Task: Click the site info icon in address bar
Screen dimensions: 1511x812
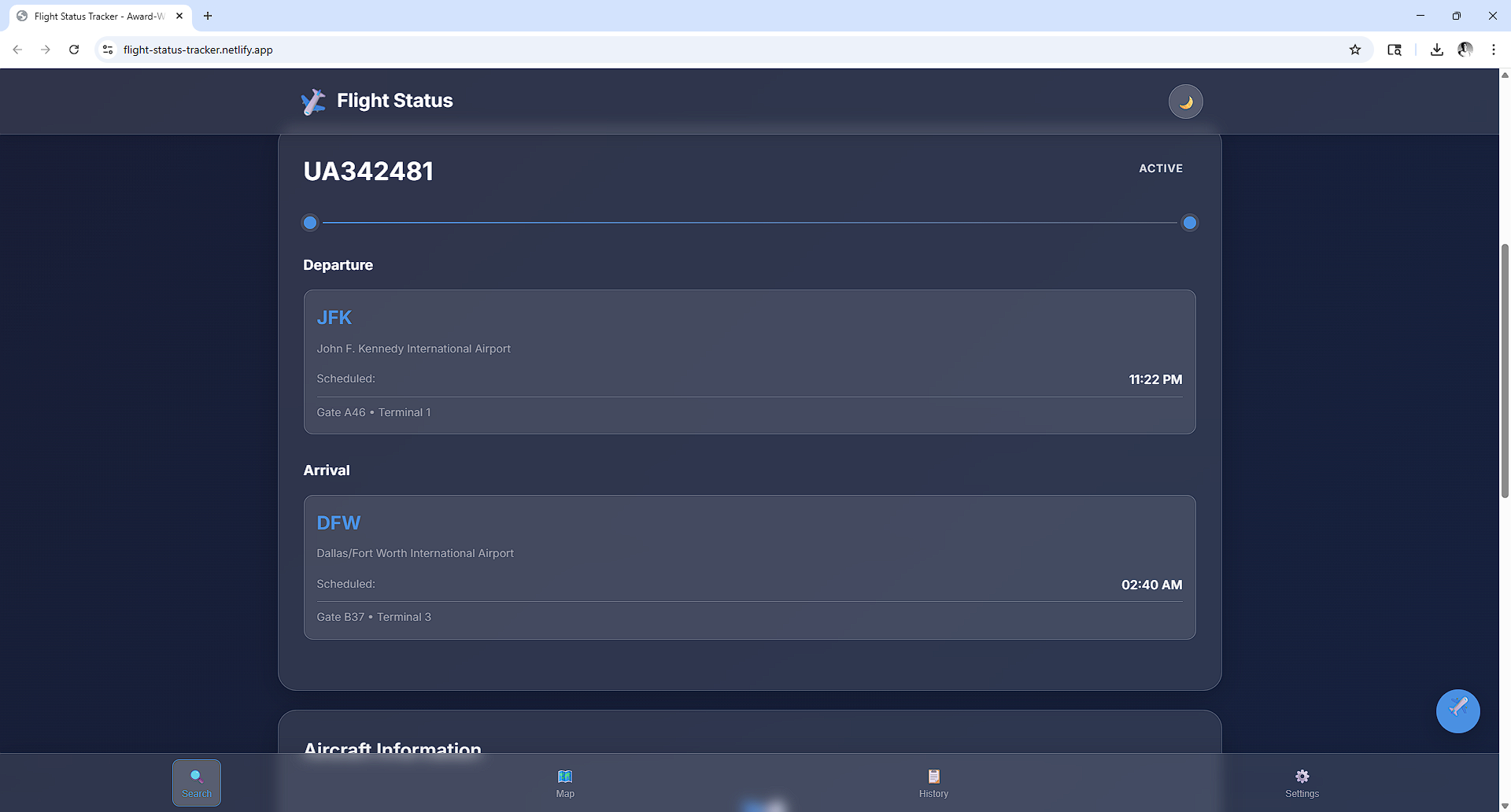Action: point(108,50)
